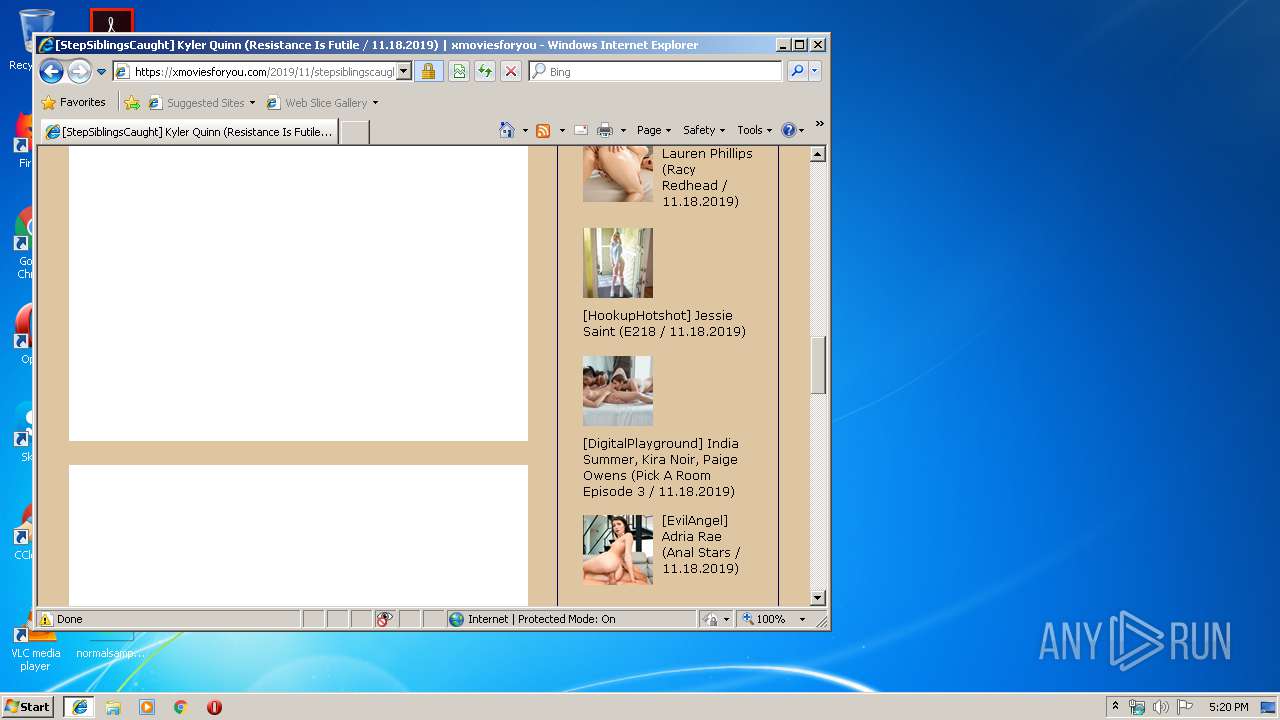Open the Suggested Sites link

pos(202,103)
